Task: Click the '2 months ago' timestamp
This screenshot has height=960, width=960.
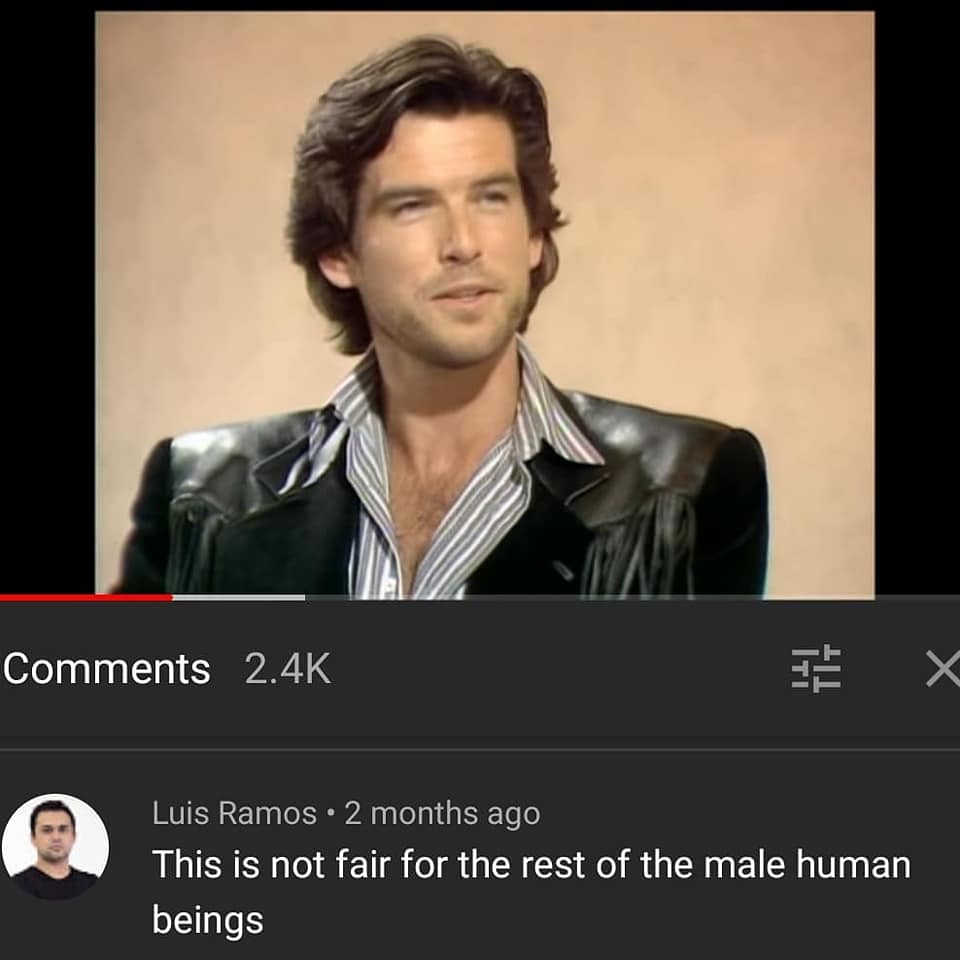Action: (x=442, y=814)
